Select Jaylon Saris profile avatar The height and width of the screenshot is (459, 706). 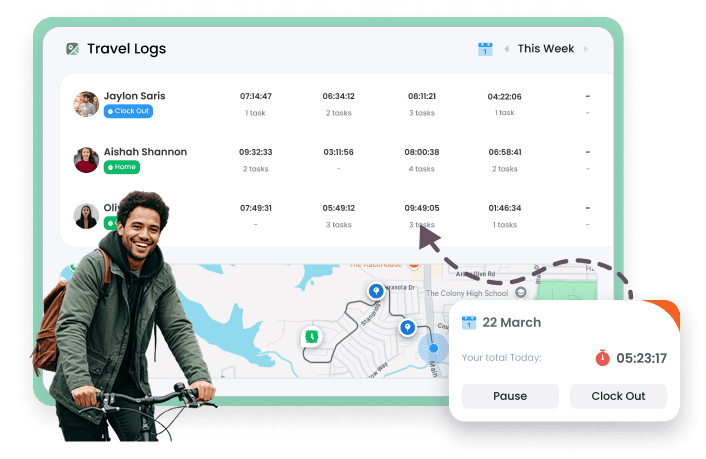[x=86, y=104]
